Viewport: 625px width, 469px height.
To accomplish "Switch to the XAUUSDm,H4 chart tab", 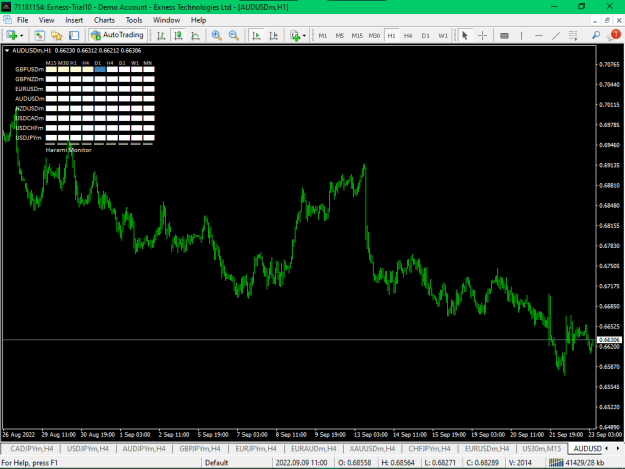I will click(372, 449).
